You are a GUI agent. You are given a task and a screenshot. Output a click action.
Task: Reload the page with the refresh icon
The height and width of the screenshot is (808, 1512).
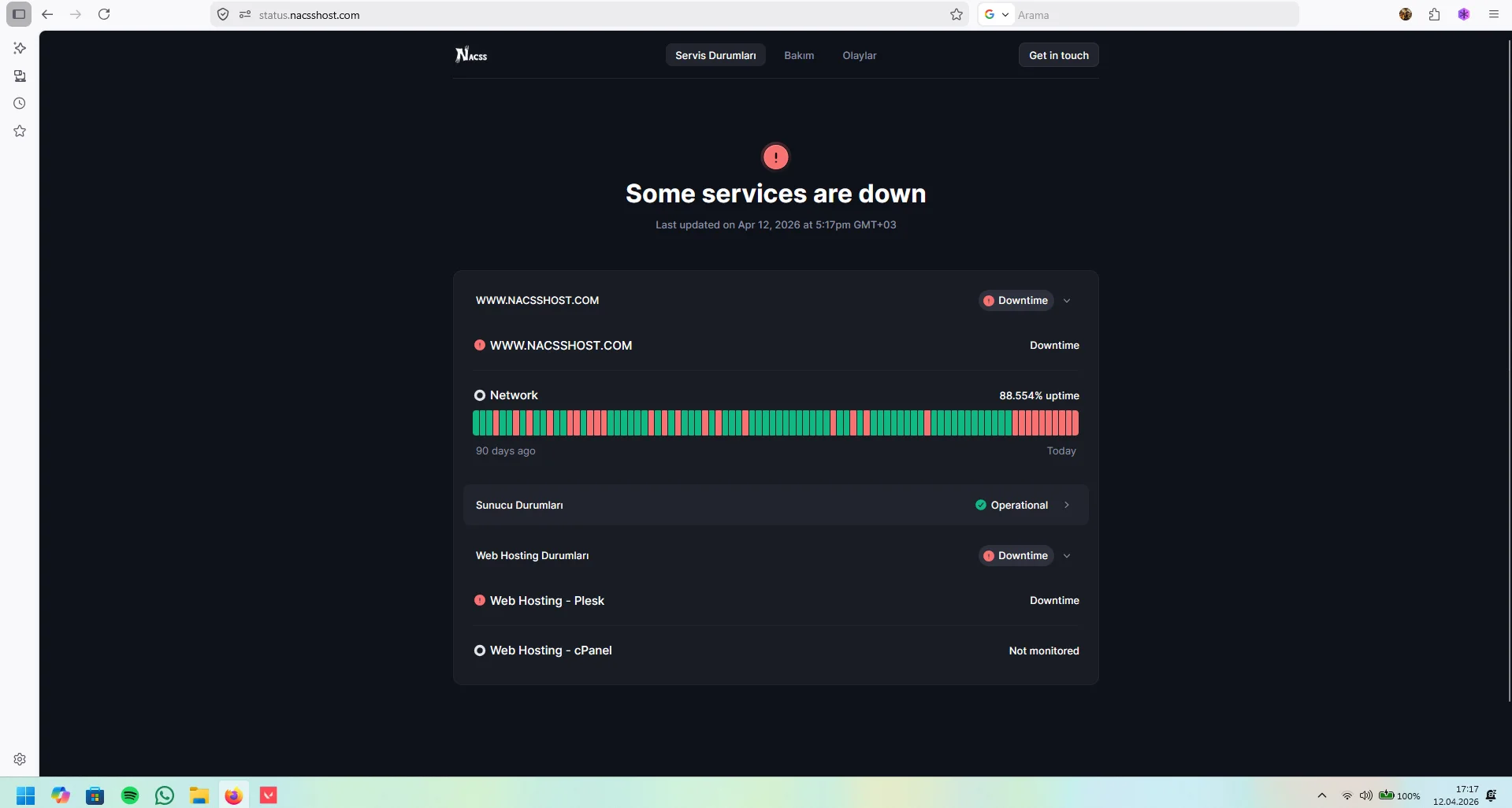(x=104, y=14)
